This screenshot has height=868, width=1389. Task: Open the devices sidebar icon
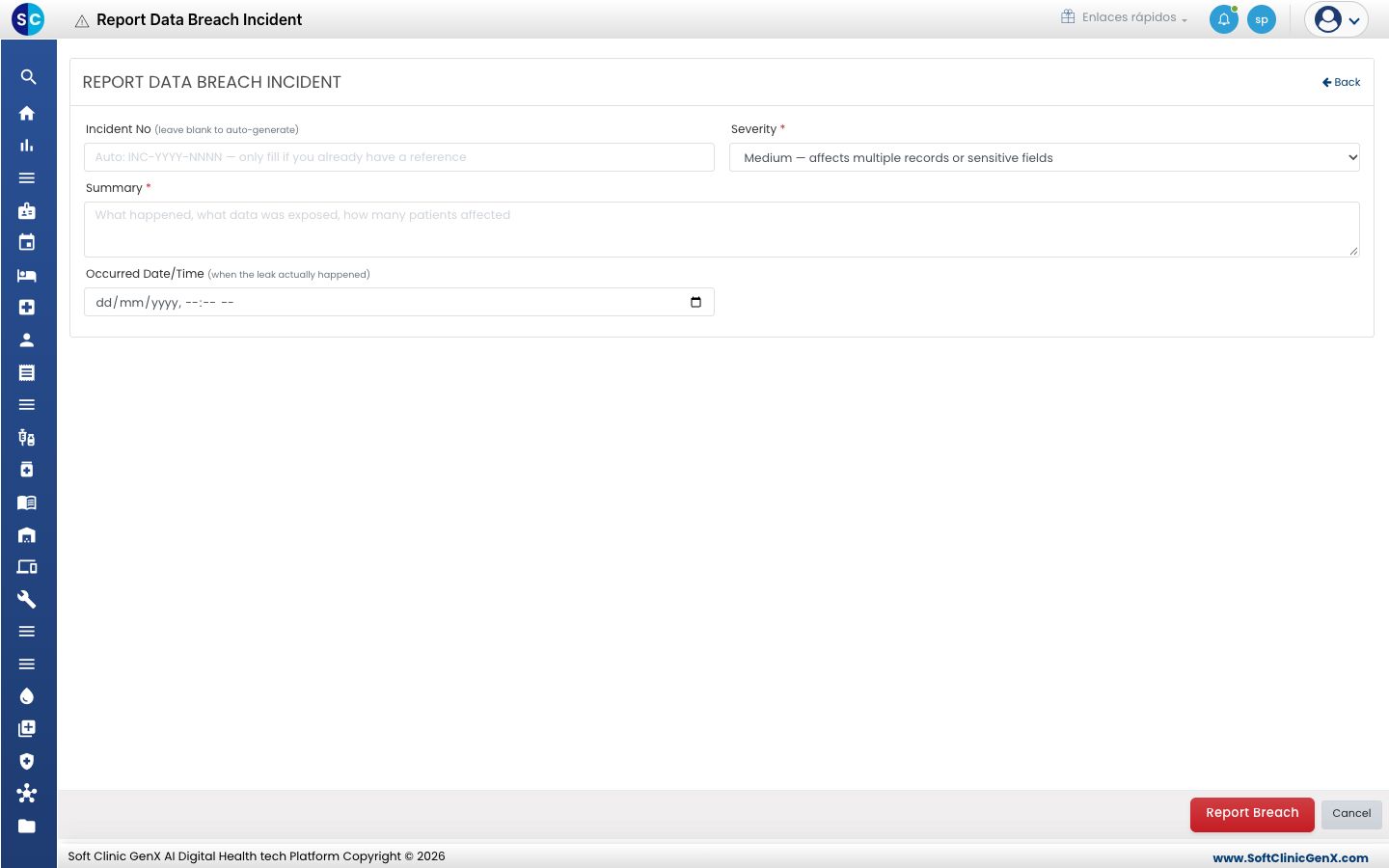(27, 567)
